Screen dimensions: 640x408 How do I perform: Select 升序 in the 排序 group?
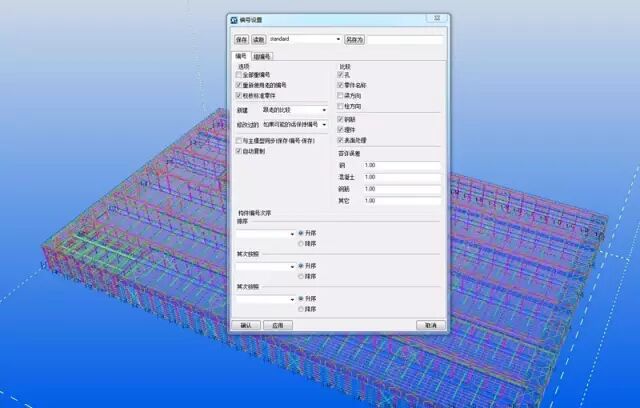[301, 233]
